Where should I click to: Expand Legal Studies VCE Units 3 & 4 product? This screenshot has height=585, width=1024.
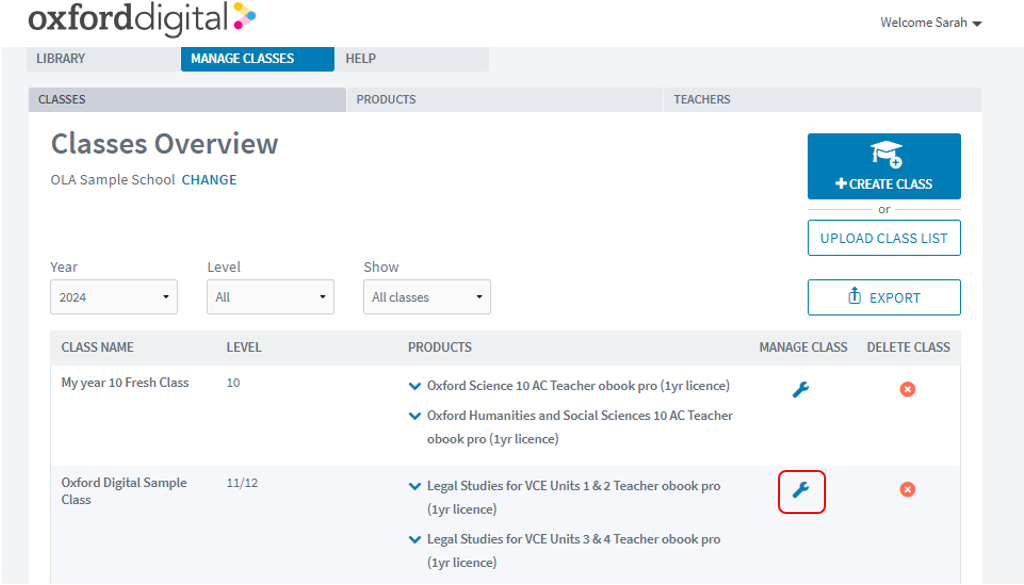pos(414,540)
